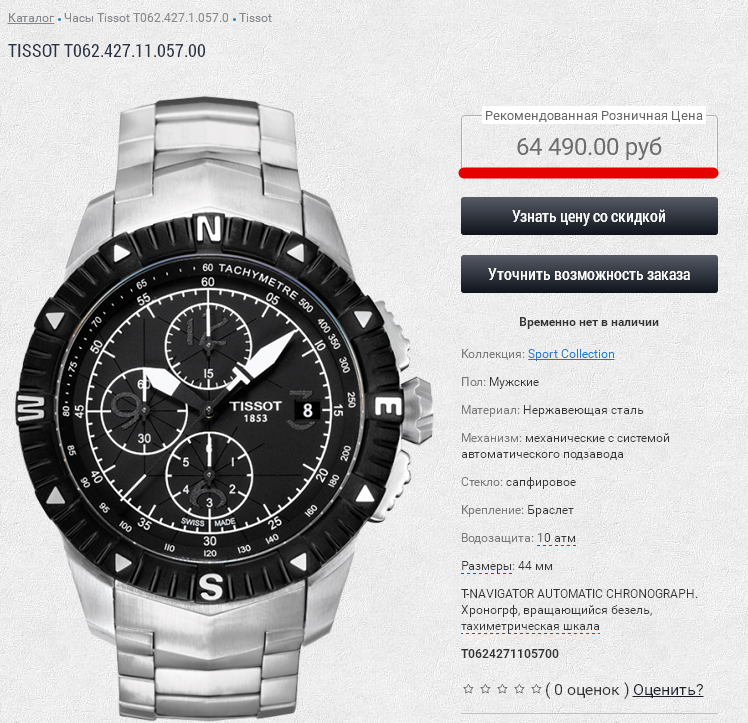
Task: Click the Размеры dotted label
Action: pyautogui.click(x=487, y=566)
